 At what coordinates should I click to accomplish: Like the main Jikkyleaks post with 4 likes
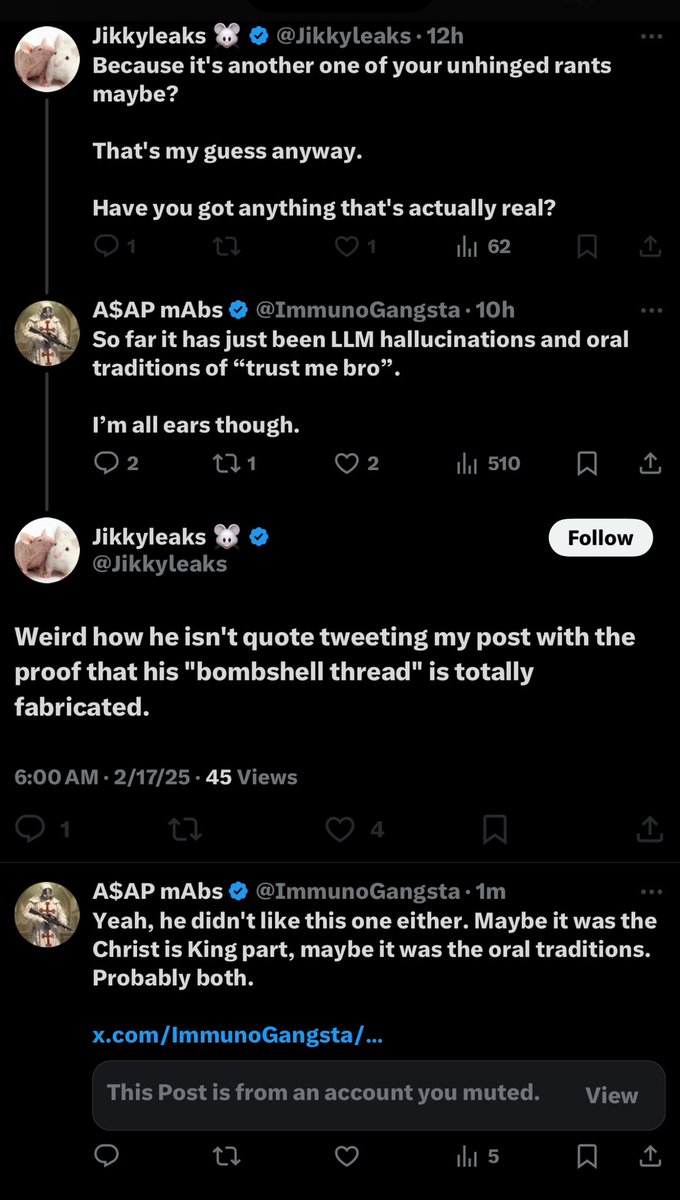341,828
